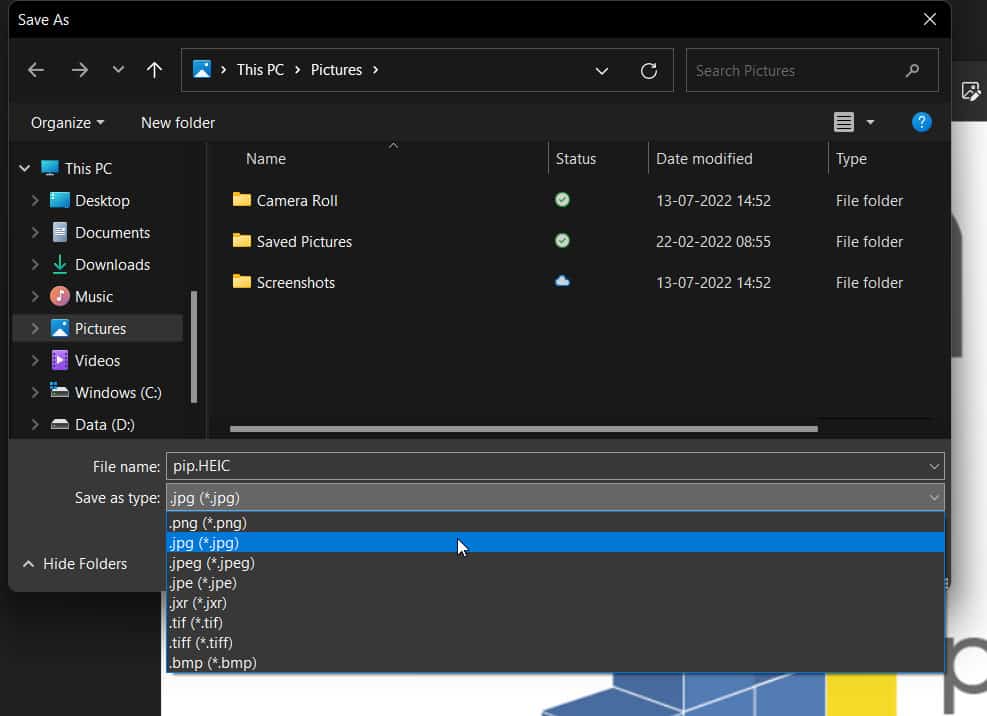Choose .jpeg (*.jpeg) file type
987x716 pixels.
555,563
